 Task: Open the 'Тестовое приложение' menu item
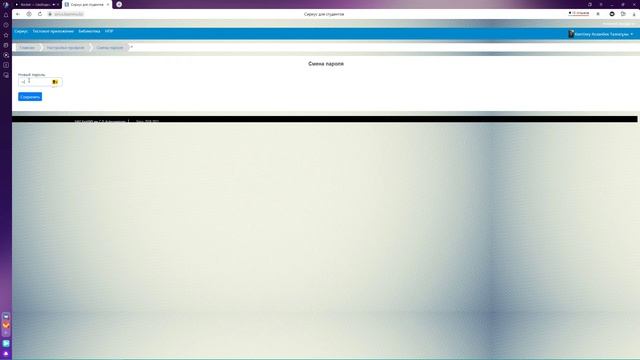click(x=53, y=31)
